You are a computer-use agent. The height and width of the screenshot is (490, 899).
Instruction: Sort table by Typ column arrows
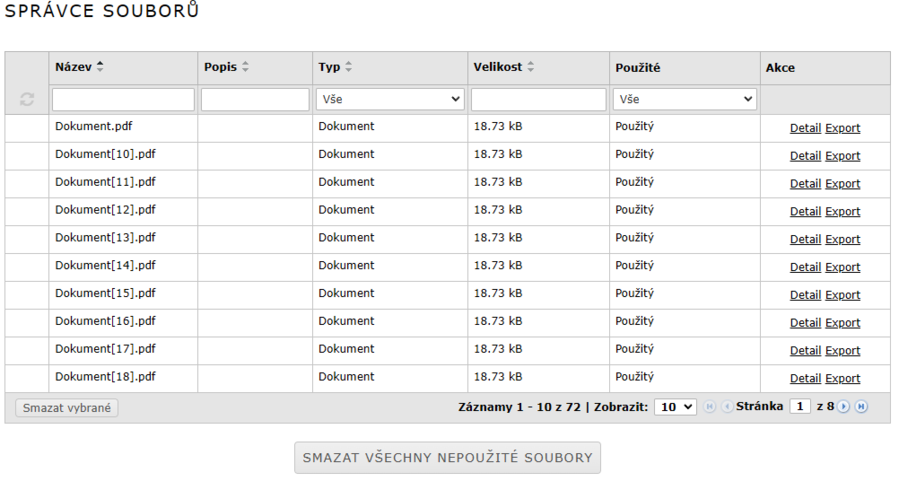(349, 67)
